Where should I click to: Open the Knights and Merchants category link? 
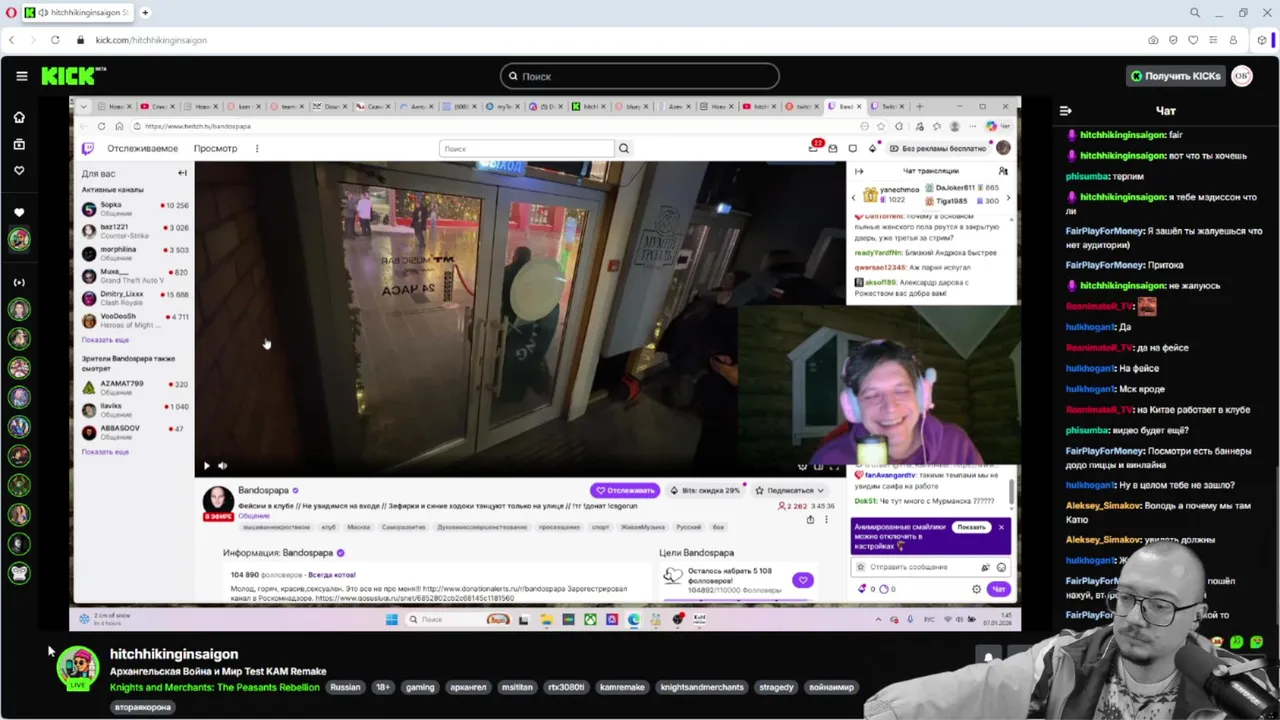(x=215, y=687)
